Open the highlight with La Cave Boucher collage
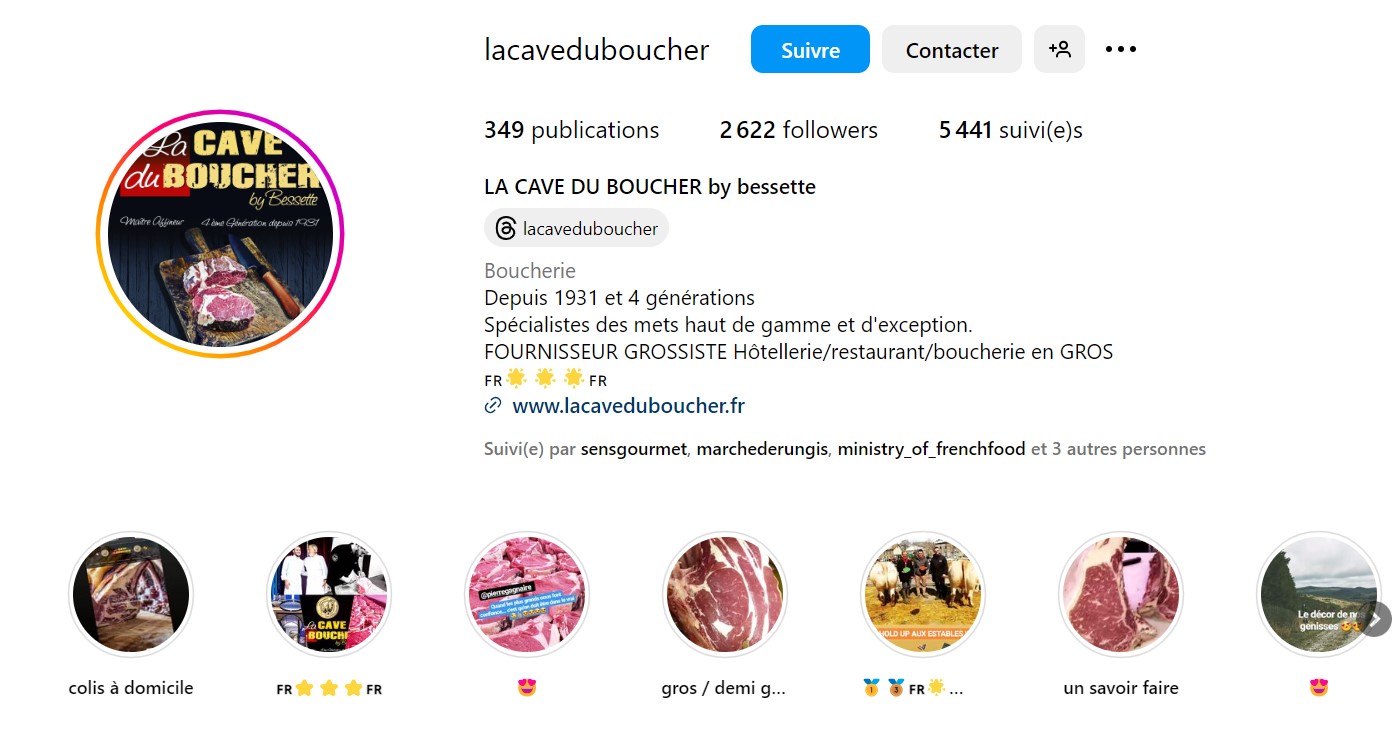 click(x=329, y=593)
